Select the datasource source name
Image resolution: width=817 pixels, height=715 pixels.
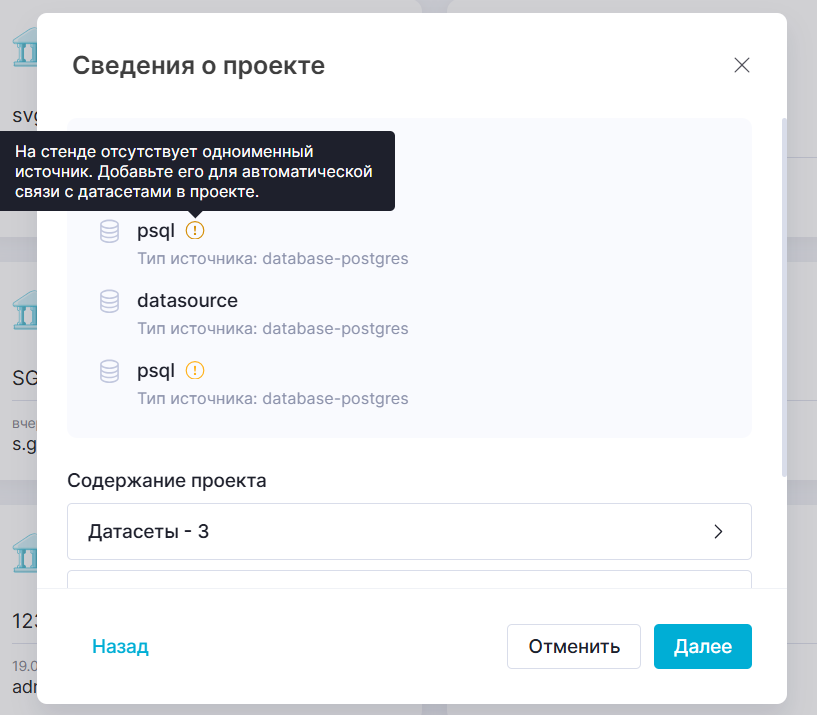[x=187, y=301]
